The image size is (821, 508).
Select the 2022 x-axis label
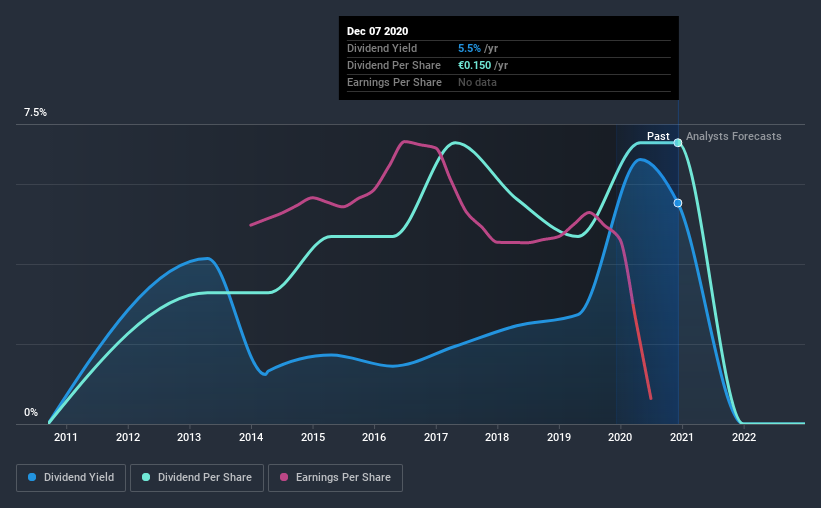point(744,437)
